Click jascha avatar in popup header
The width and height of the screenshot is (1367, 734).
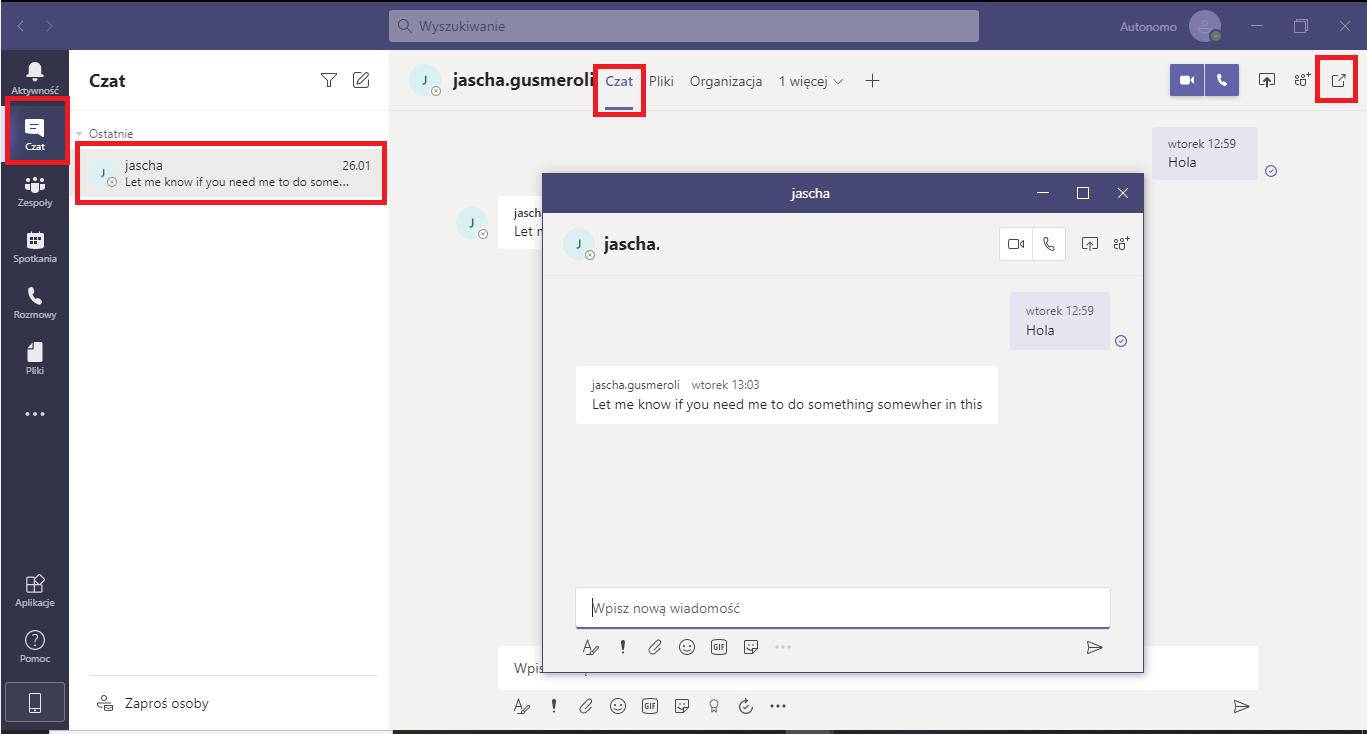pyautogui.click(x=579, y=244)
